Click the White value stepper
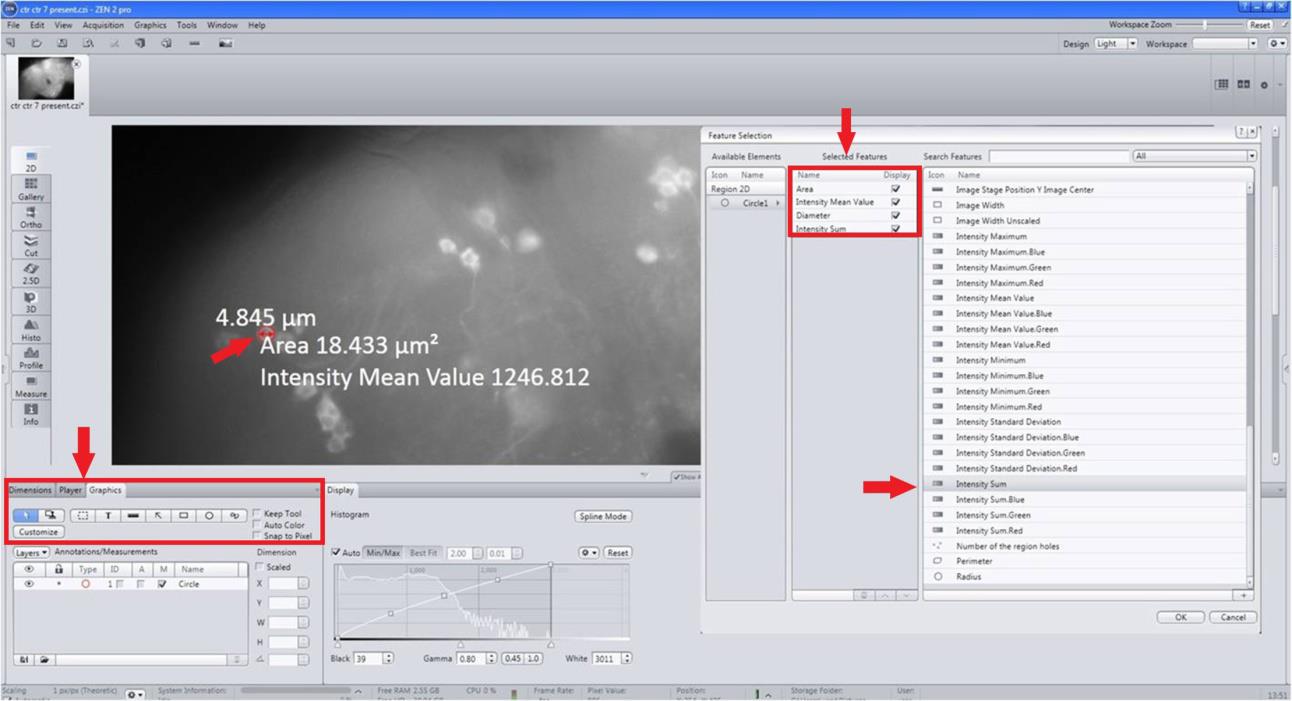The width and height of the screenshot is (1292, 701). pyautogui.click(x=627, y=658)
